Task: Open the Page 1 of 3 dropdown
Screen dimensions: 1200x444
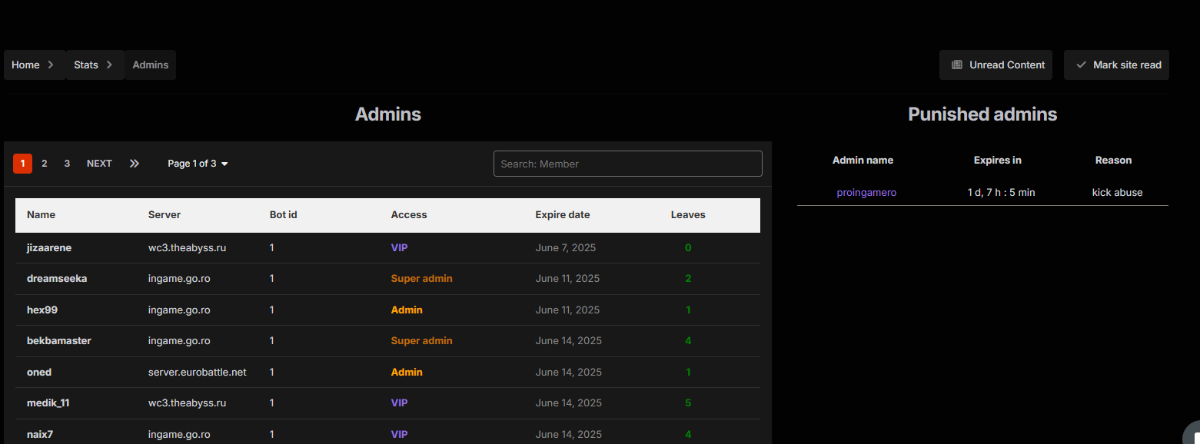Action: 197,164
